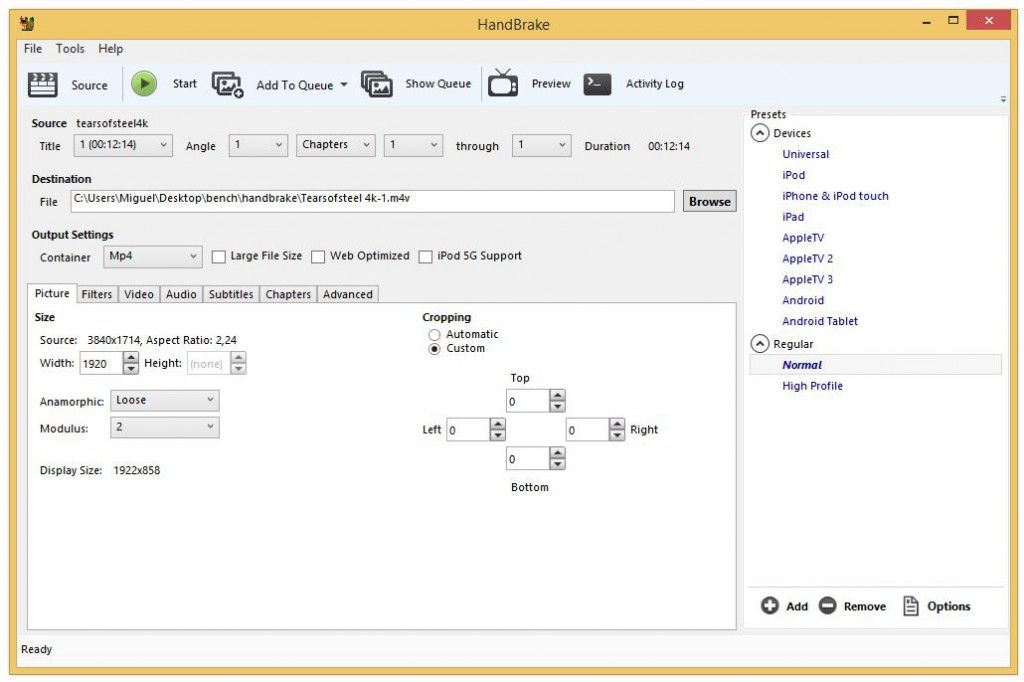
Task: Enable the Large File Size checkbox
Action: [219, 257]
